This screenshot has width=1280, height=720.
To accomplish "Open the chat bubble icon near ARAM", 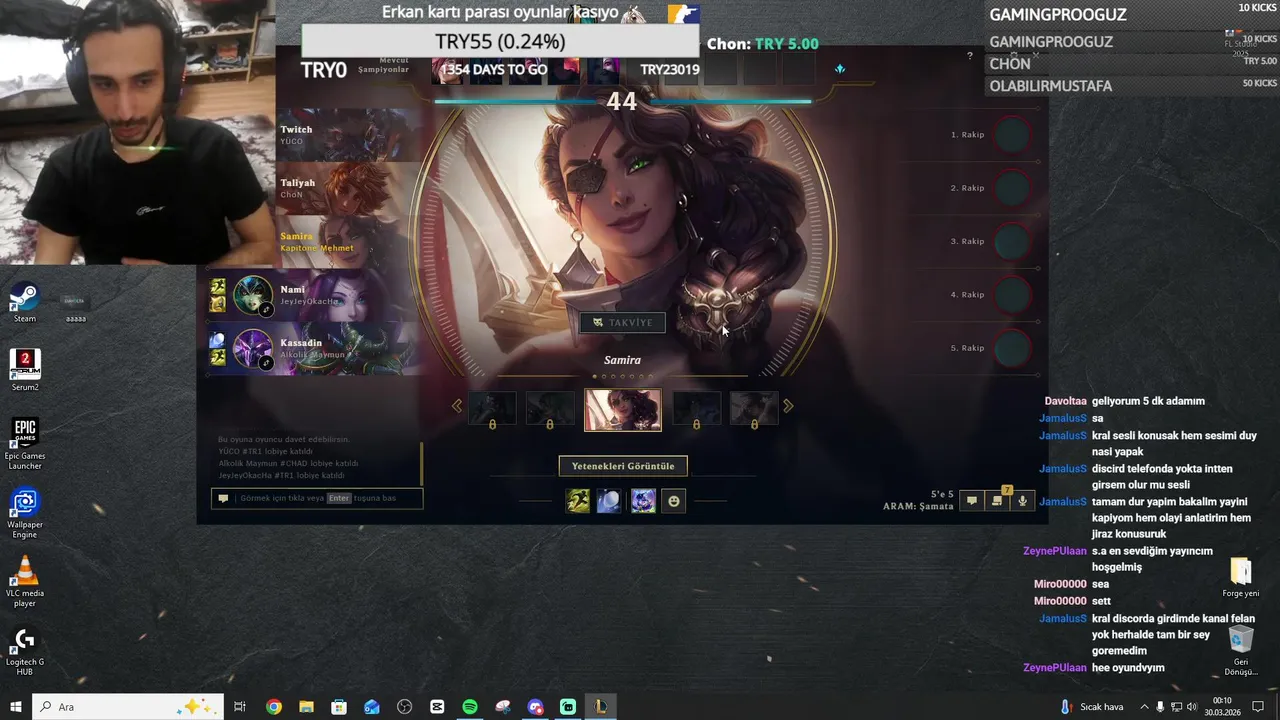I will point(971,500).
